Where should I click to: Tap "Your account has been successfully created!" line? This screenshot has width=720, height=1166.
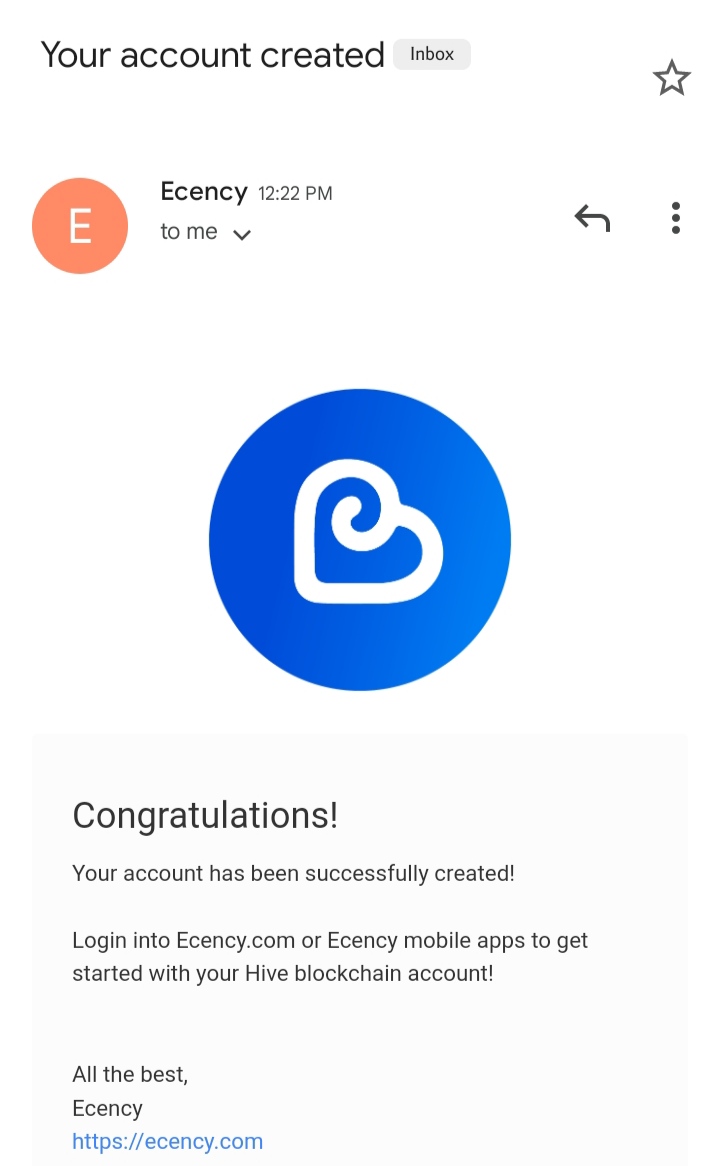pyautogui.click(x=293, y=873)
